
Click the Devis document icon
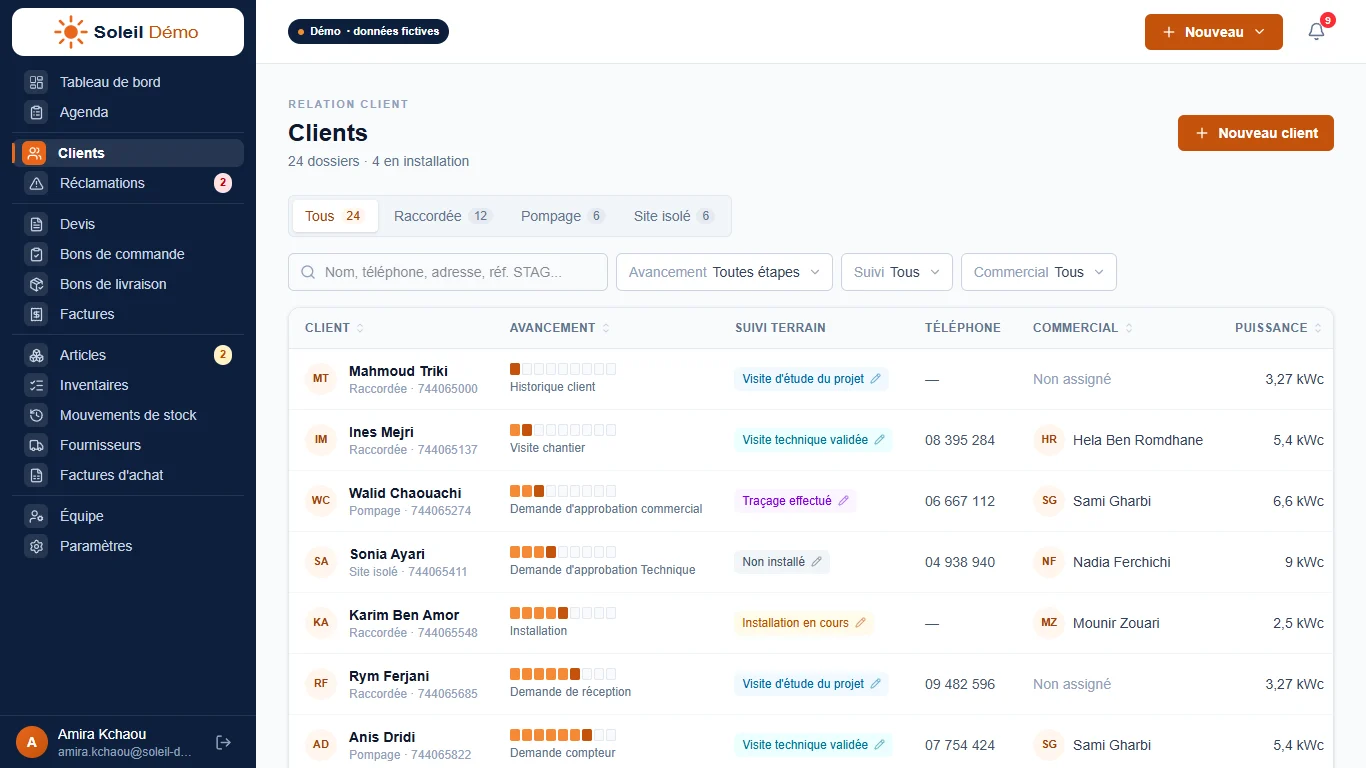pos(36,224)
